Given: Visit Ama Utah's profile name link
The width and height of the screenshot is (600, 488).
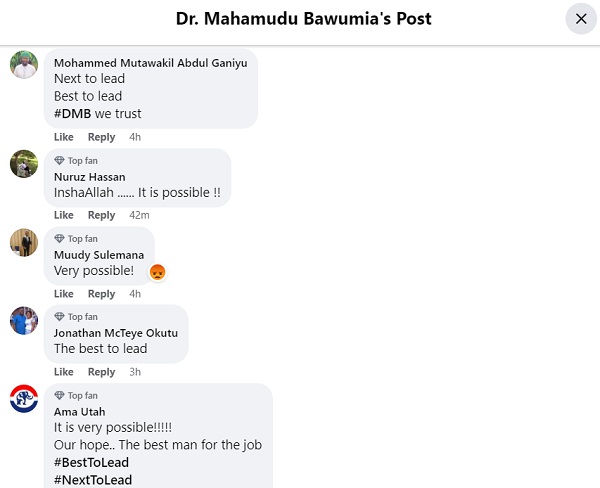Looking at the screenshot, I should [79, 411].
